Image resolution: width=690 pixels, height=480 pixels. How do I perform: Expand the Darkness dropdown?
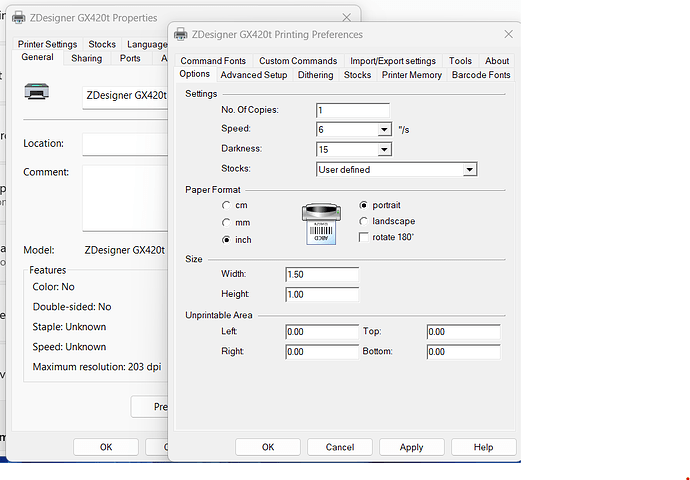click(384, 150)
